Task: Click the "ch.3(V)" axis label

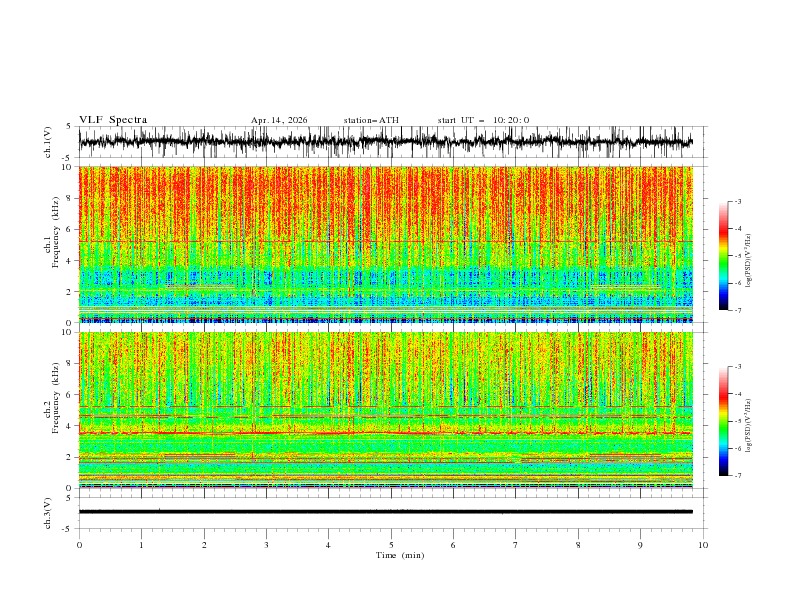Action: pyautogui.click(x=47, y=513)
